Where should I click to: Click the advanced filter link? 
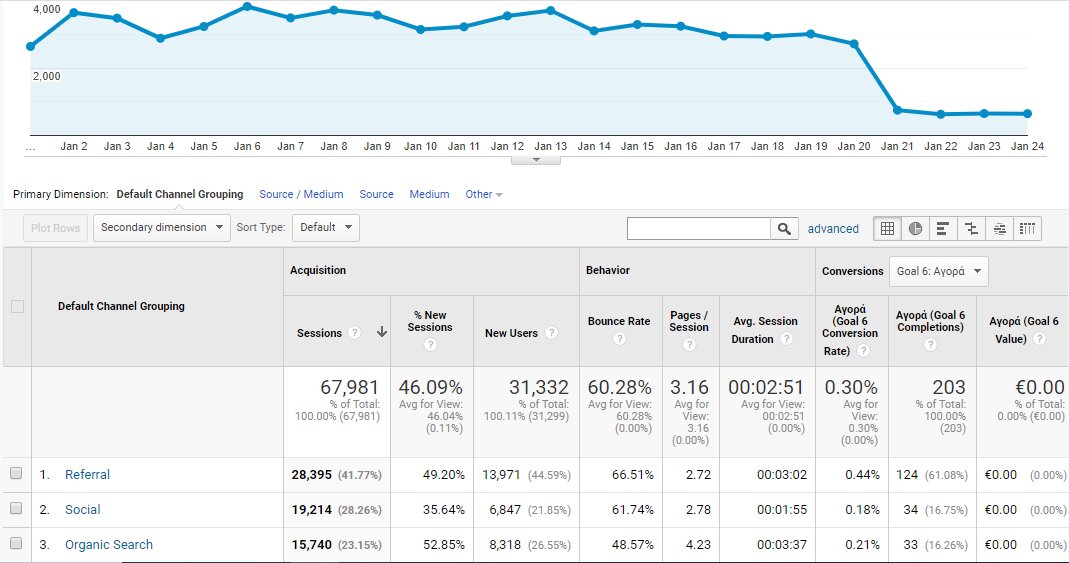tap(833, 229)
